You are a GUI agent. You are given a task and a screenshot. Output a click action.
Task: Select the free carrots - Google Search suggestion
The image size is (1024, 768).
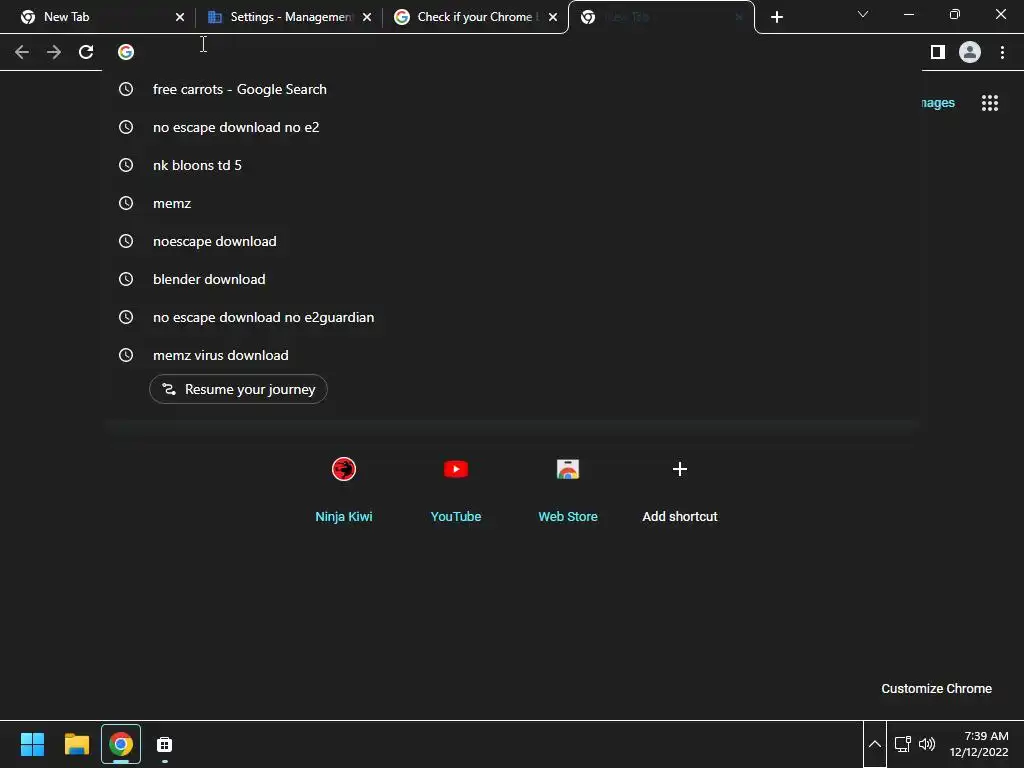pyautogui.click(x=511, y=89)
